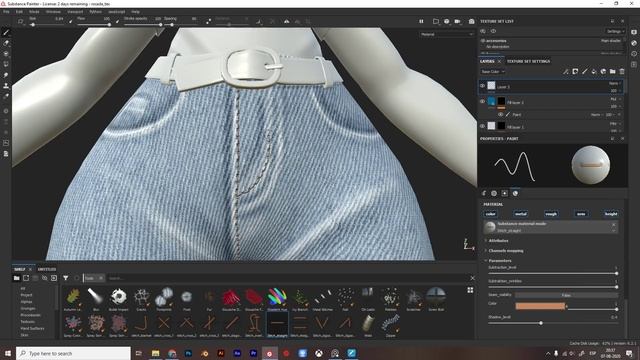Viewport: 640px width, 360px height.
Task: Open the Base Color channel dropdown
Action: [493, 71]
